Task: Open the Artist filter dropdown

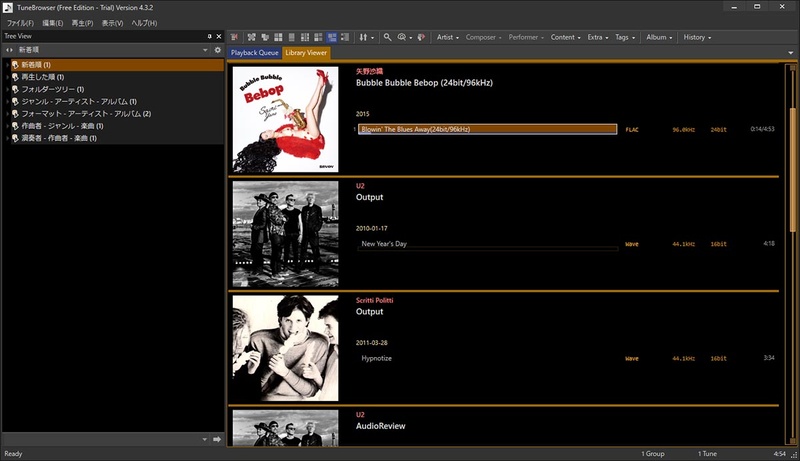Action: coord(447,37)
